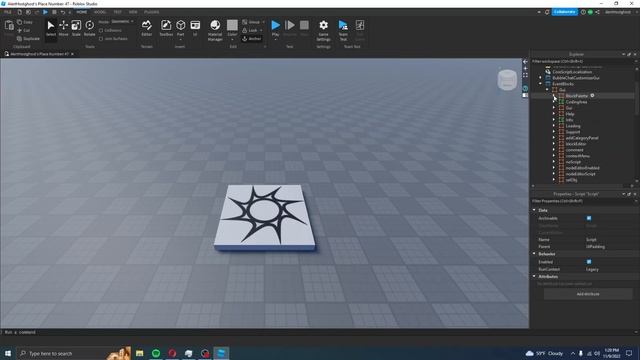The image size is (640, 360).
Task: Click the Add Attribute button
Action: click(588, 294)
